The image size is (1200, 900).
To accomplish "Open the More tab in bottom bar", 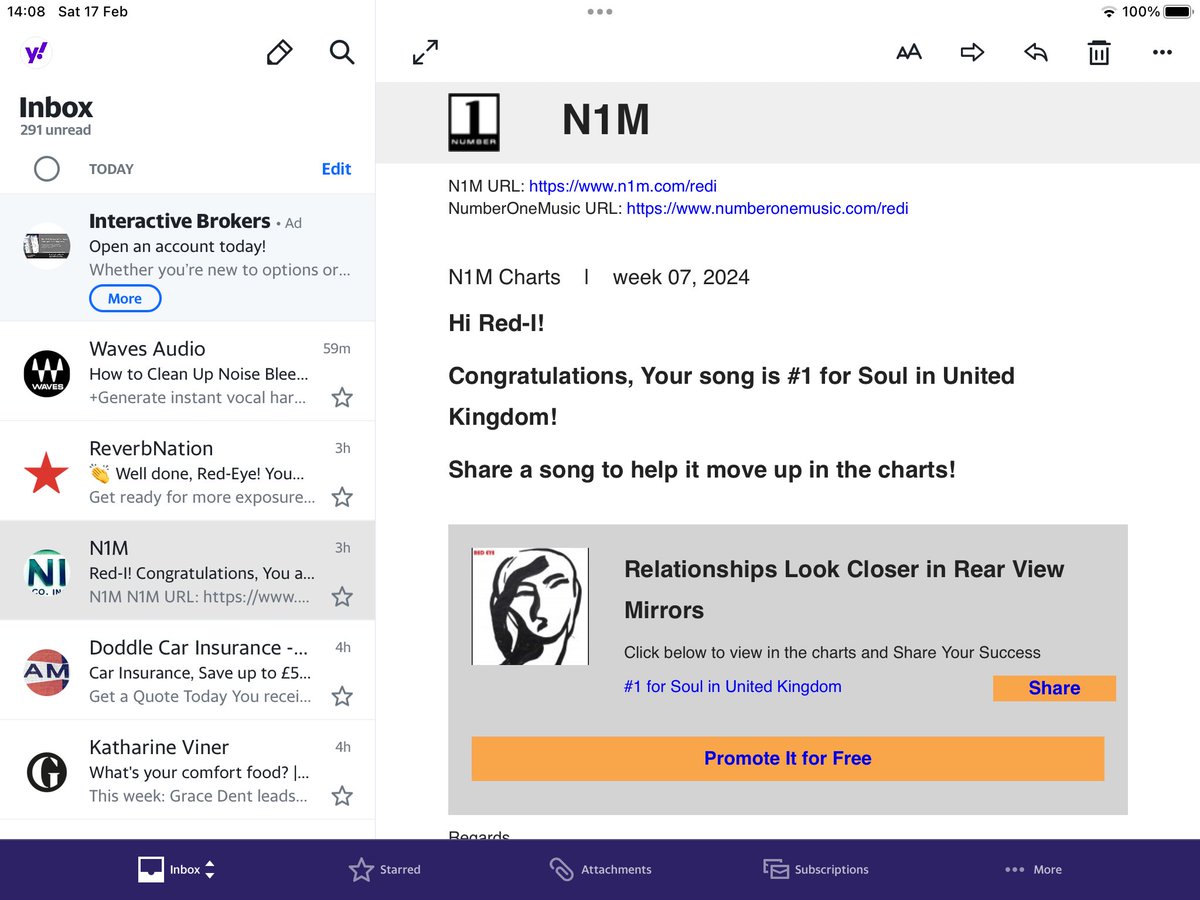I will coord(1033,869).
